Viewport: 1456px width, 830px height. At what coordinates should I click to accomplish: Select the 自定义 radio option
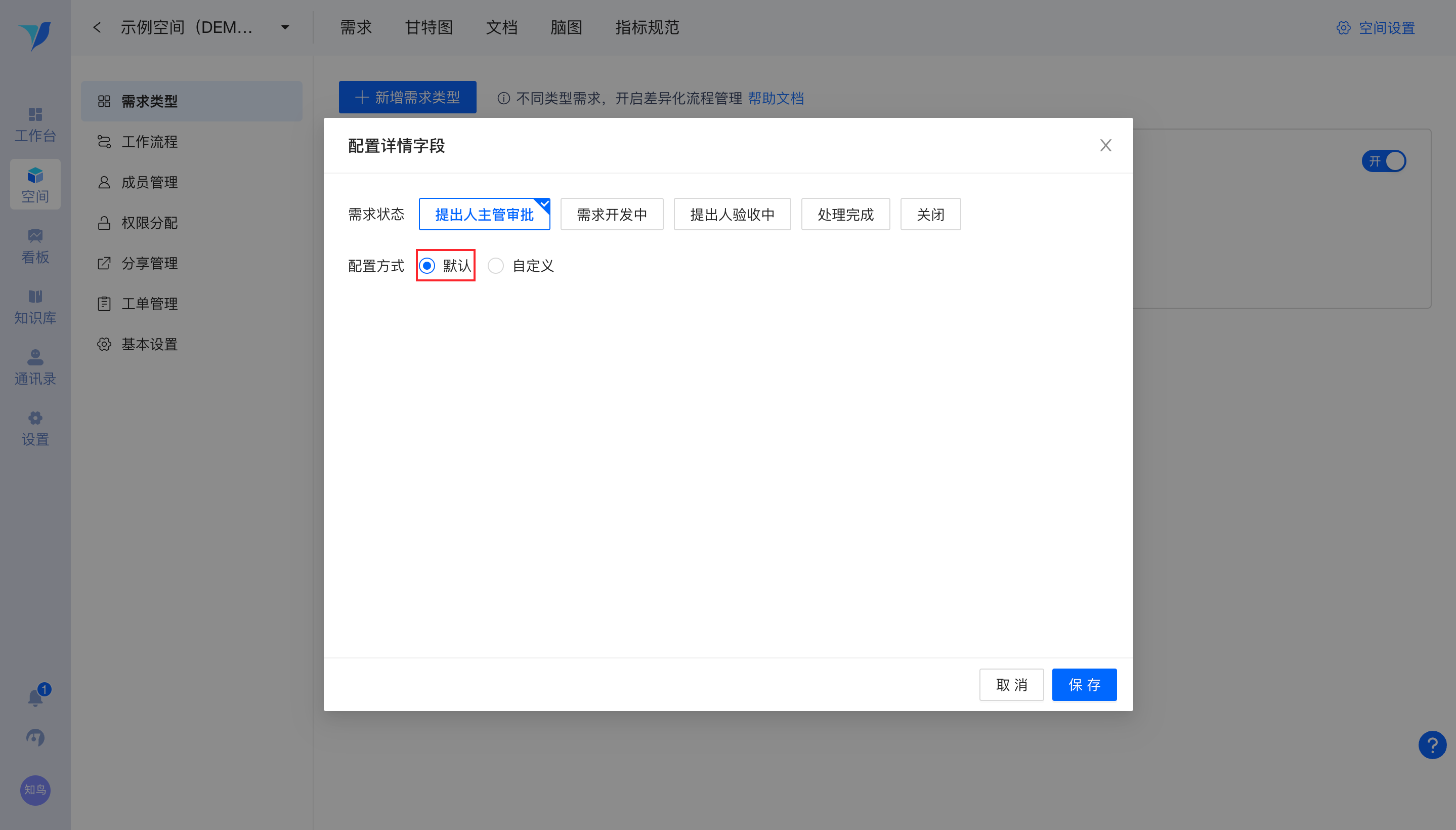pos(496,266)
